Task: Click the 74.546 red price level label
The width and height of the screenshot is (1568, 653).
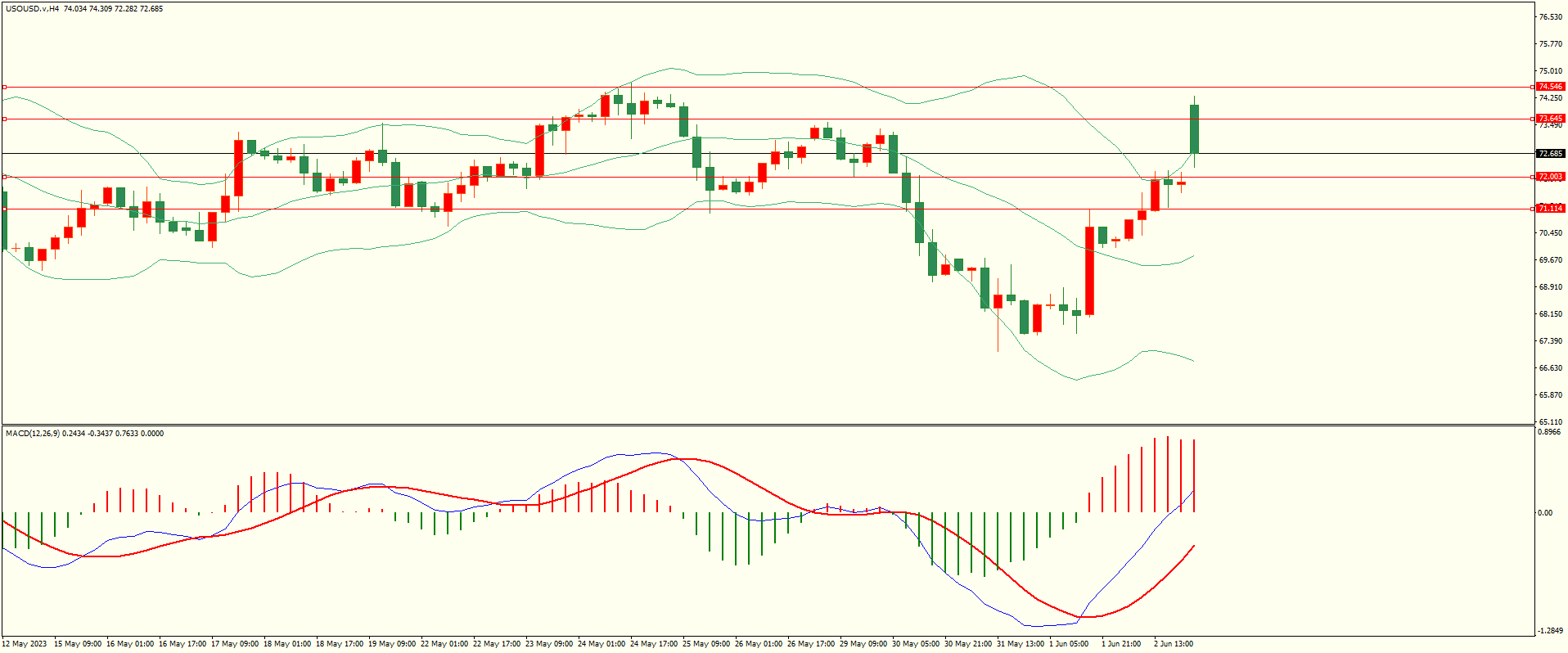Action: (x=1550, y=87)
